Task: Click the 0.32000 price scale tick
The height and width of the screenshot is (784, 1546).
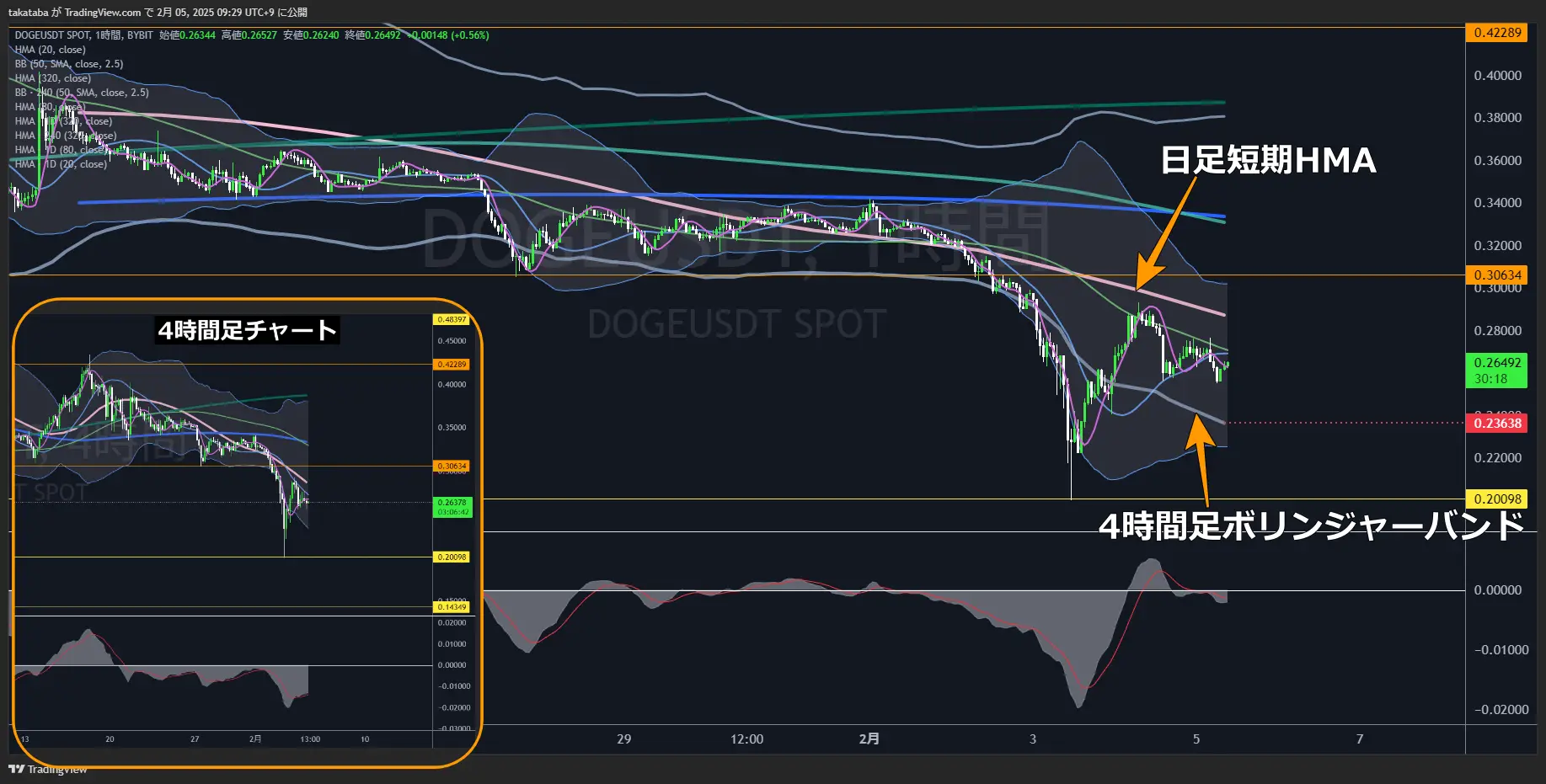Action: pos(1497,246)
